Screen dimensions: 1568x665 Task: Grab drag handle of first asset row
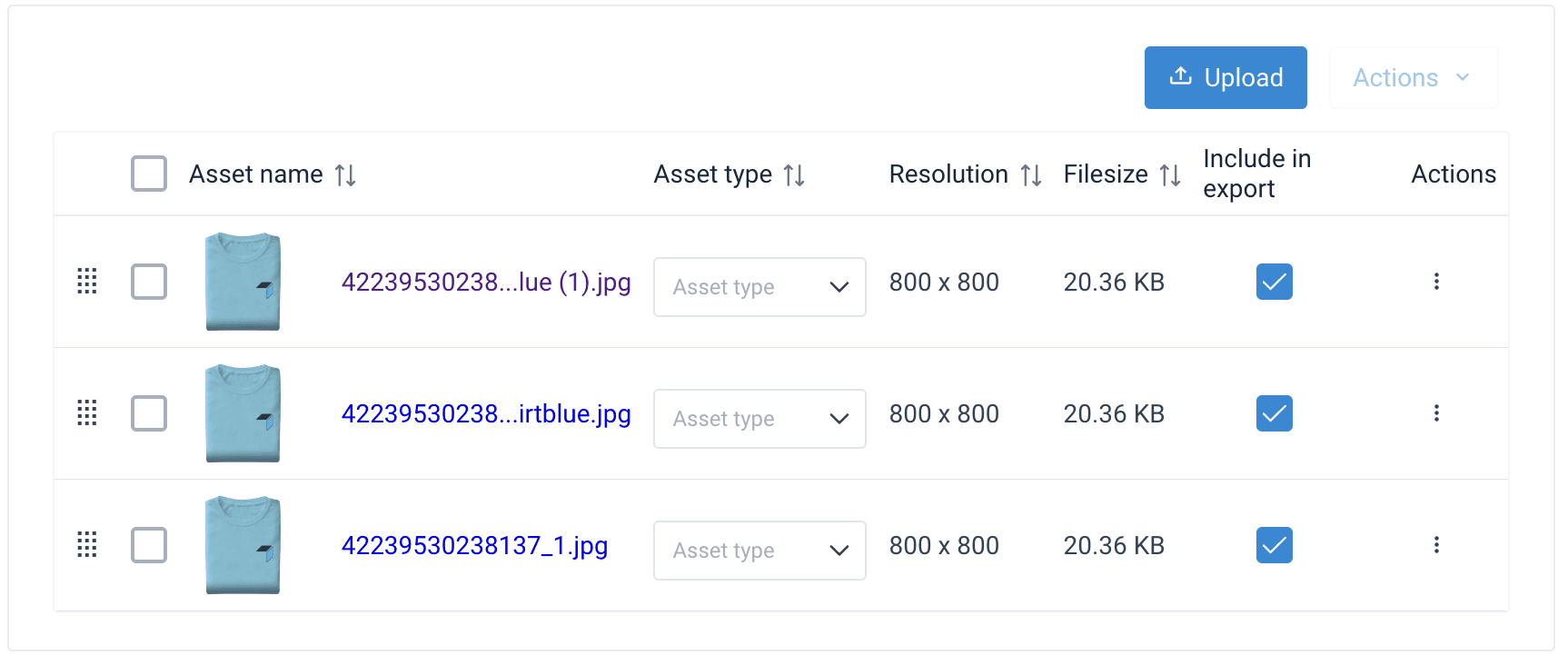[x=87, y=282]
